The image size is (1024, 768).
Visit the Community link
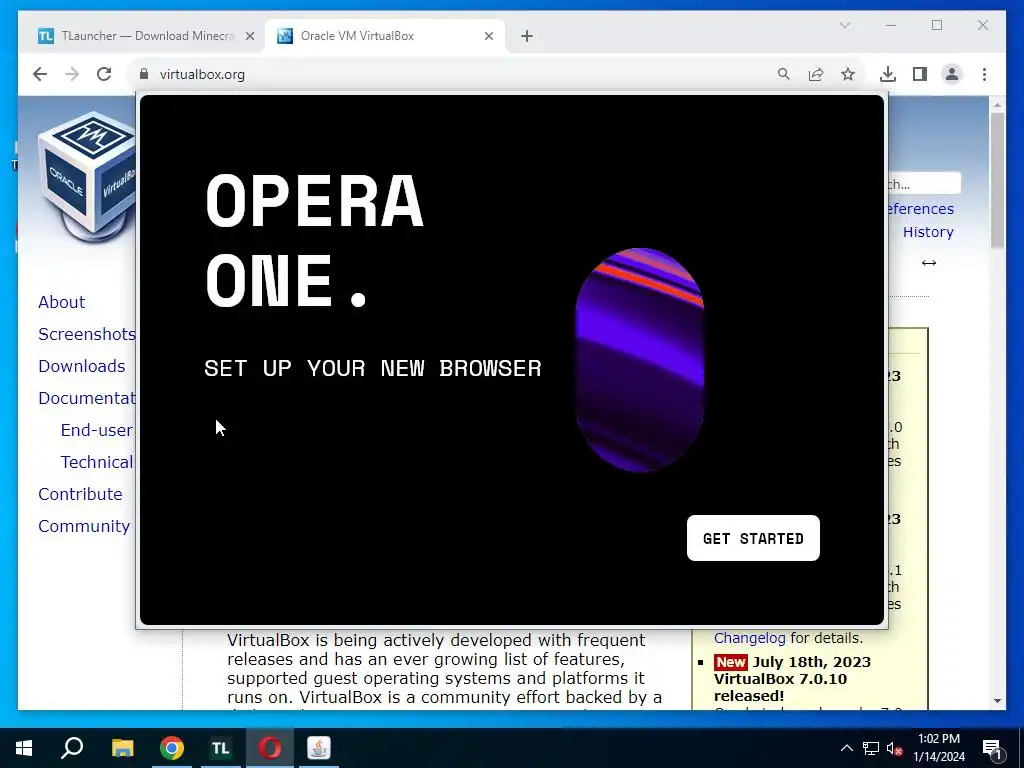(84, 526)
